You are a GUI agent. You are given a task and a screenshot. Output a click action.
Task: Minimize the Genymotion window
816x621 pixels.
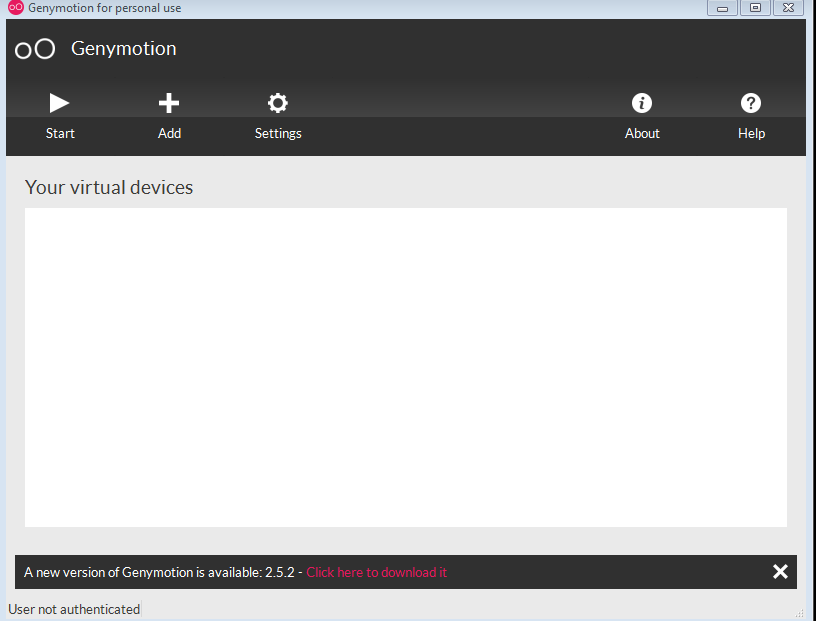(x=722, y=8)
